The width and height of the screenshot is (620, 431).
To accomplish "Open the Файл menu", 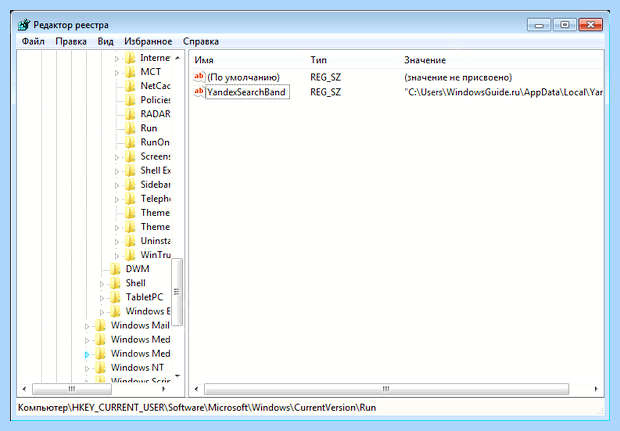I will [x=33, y=42].
